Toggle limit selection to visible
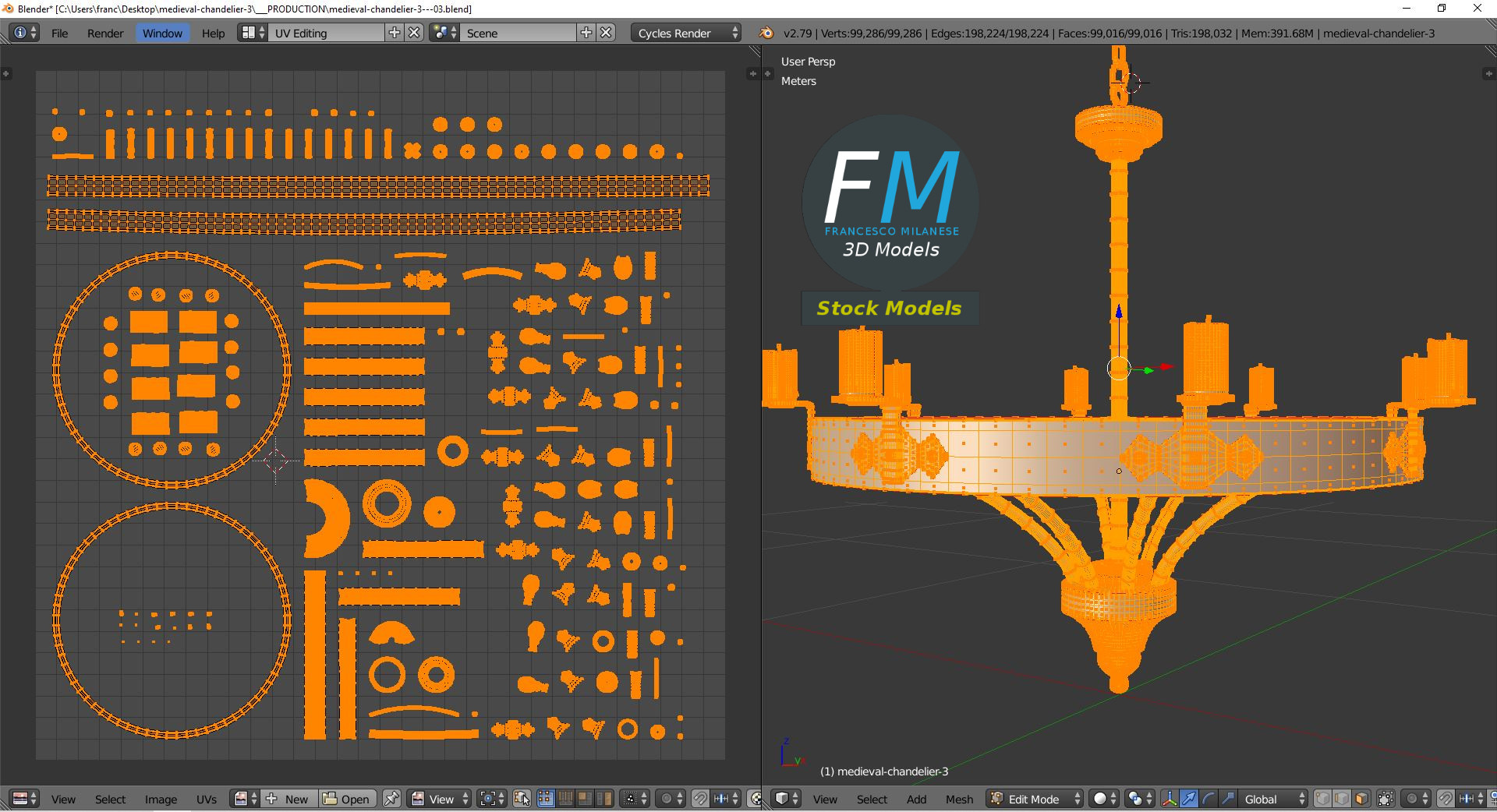 click(x=1386, y=799)
